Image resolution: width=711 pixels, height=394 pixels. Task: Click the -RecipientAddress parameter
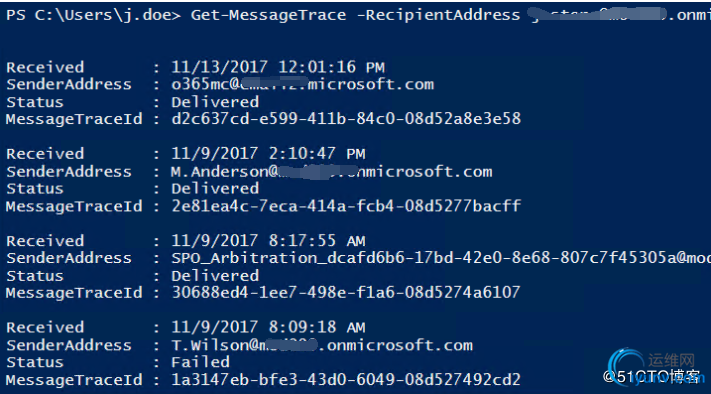(x=438, y=15)
